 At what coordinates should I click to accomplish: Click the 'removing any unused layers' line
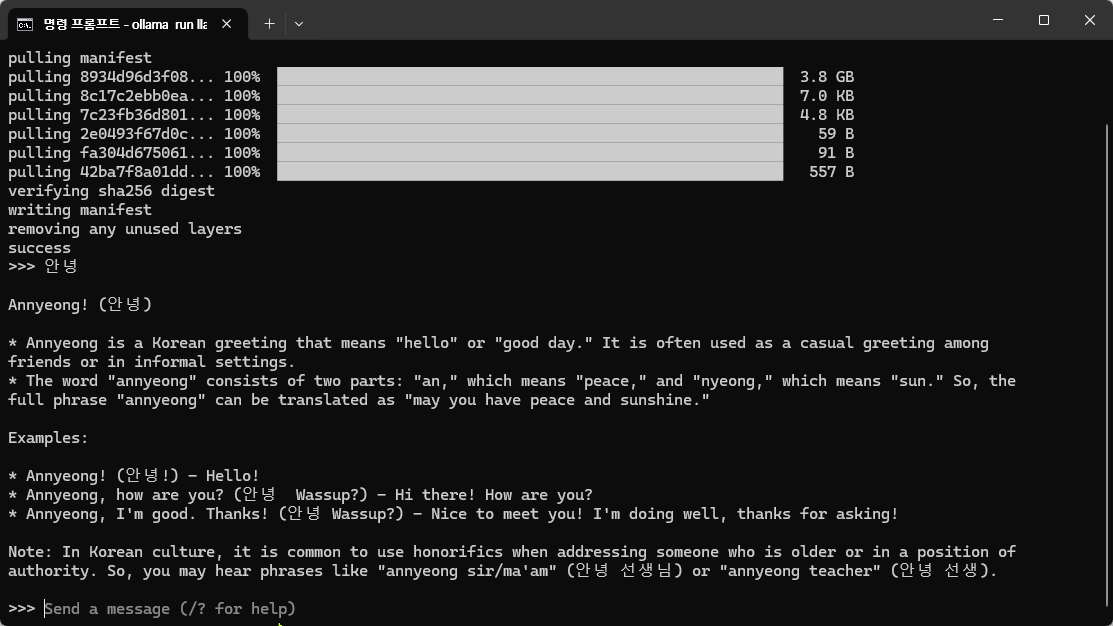[x=125, y=229]
